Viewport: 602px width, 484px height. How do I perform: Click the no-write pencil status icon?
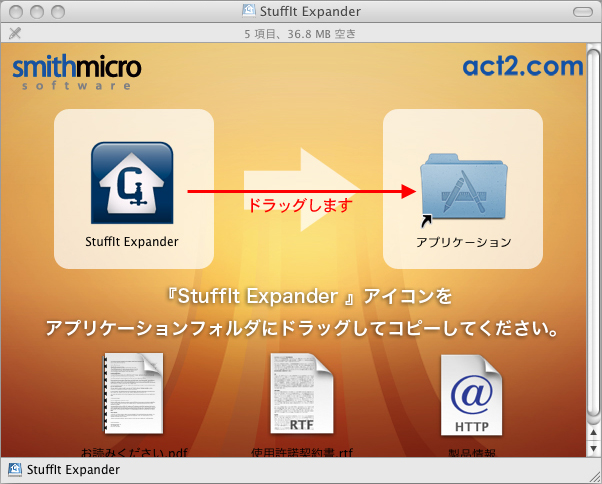[x=15, y=33]
